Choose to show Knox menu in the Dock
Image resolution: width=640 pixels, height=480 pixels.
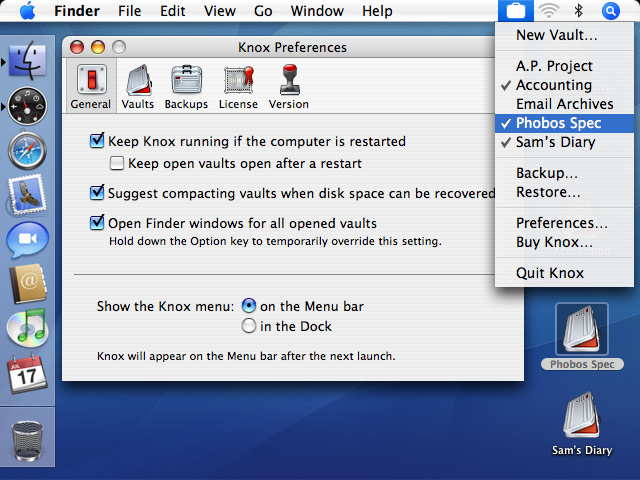[249, 326]
